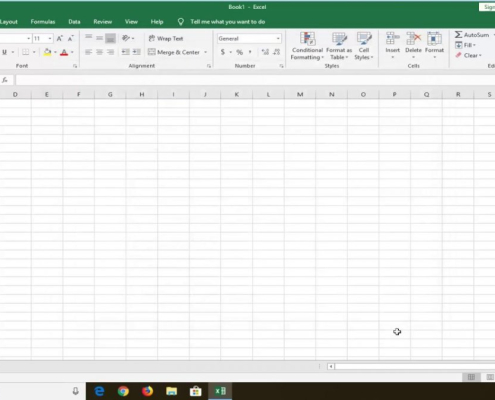Toggle Center horizontal alignment

point(99,52)
